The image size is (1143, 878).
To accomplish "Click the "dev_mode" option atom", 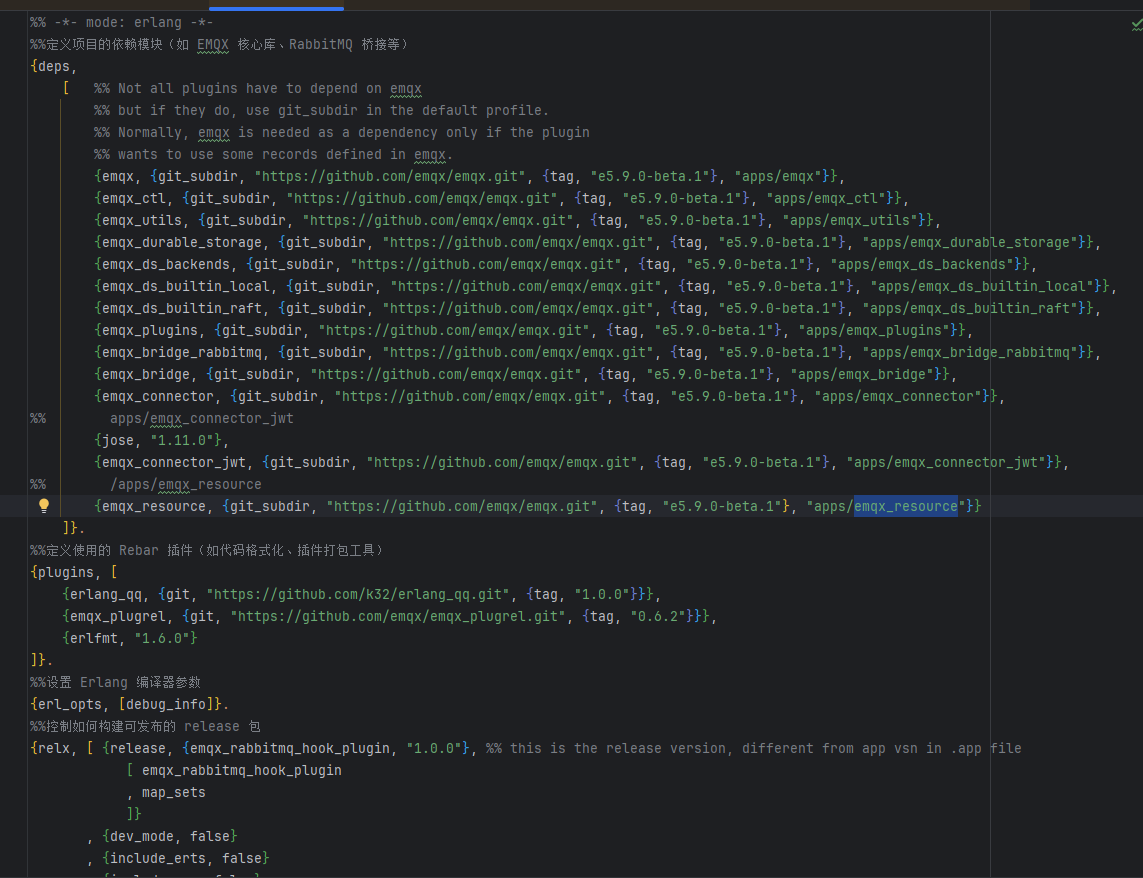I will coord(142,836).
